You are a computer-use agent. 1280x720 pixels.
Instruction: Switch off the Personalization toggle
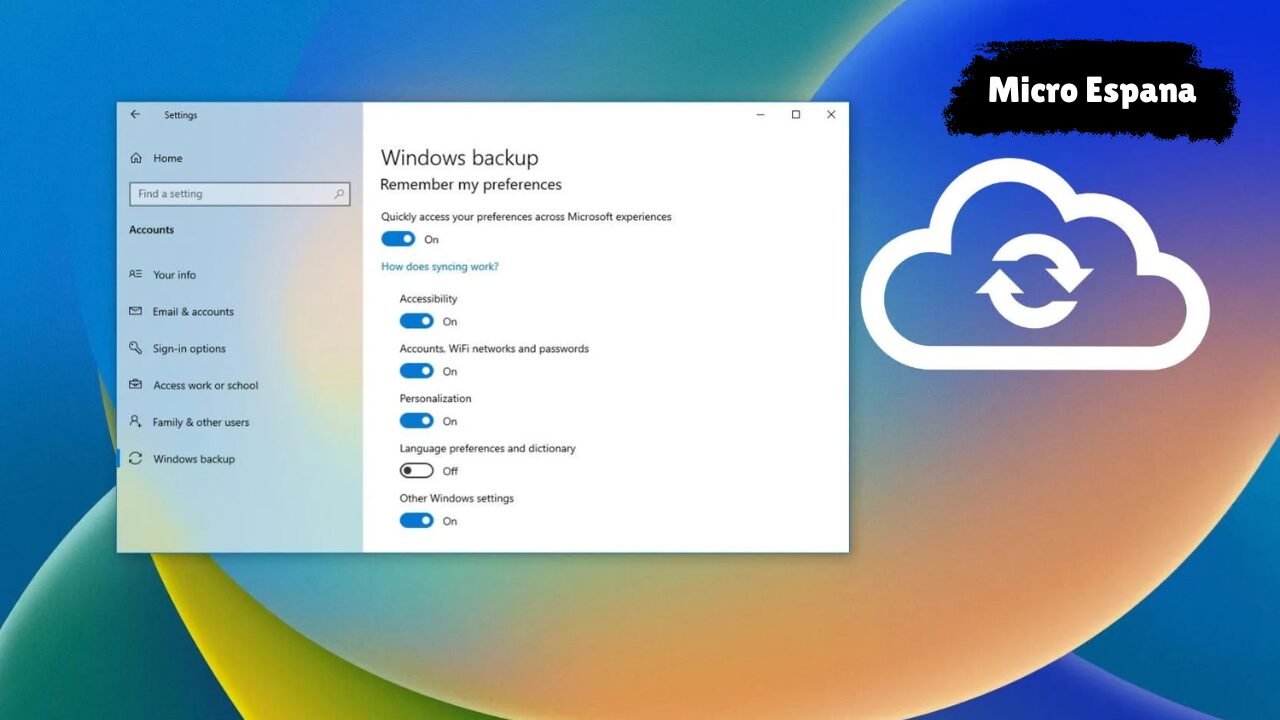pos(416,421)
